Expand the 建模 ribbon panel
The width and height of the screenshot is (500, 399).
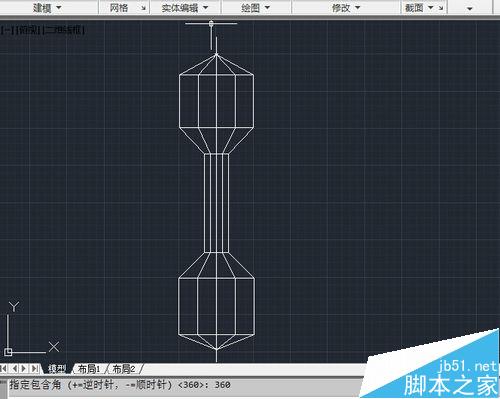coord(47,7)
